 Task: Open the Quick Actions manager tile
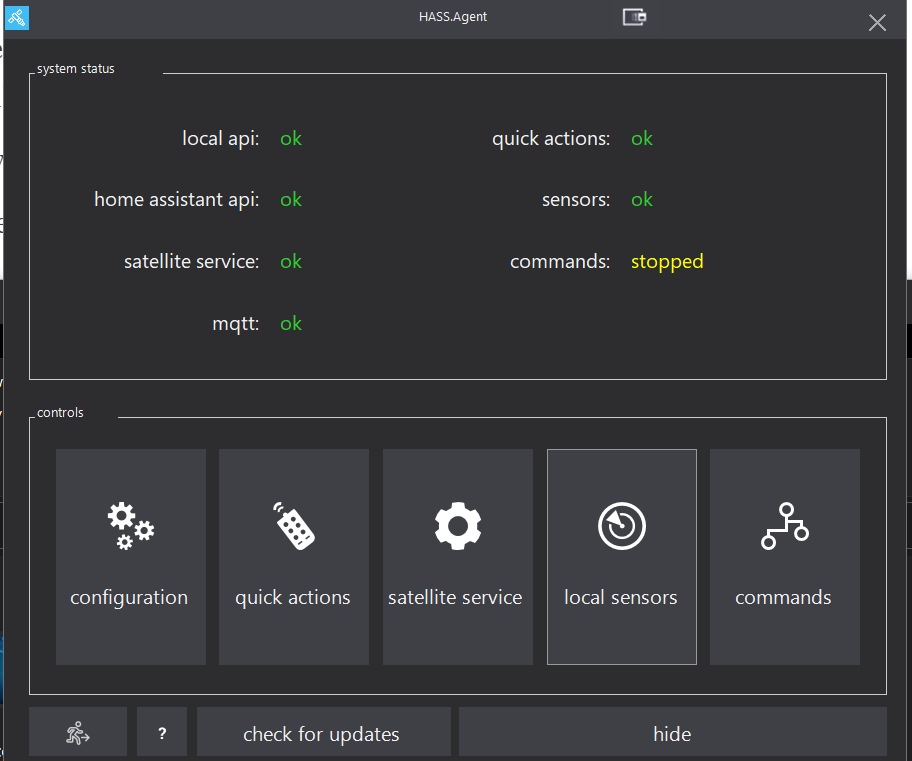(x=293, y=556)
